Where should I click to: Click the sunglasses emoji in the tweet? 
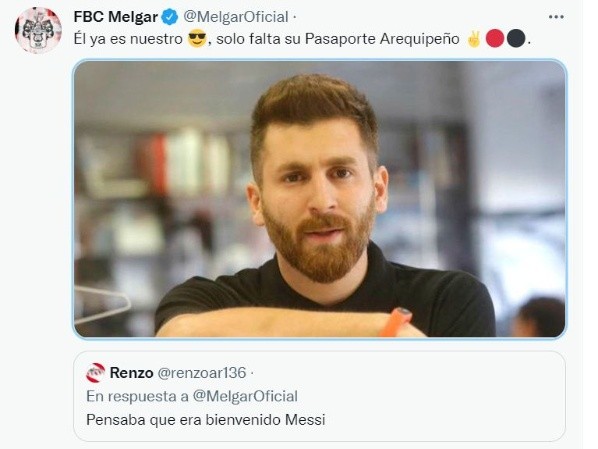click(197, 39)
